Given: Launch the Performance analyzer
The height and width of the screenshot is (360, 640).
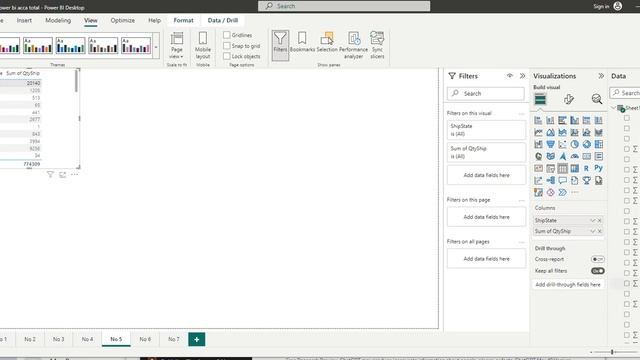Looking at the screenshot, I should click(x=353, y=45).
